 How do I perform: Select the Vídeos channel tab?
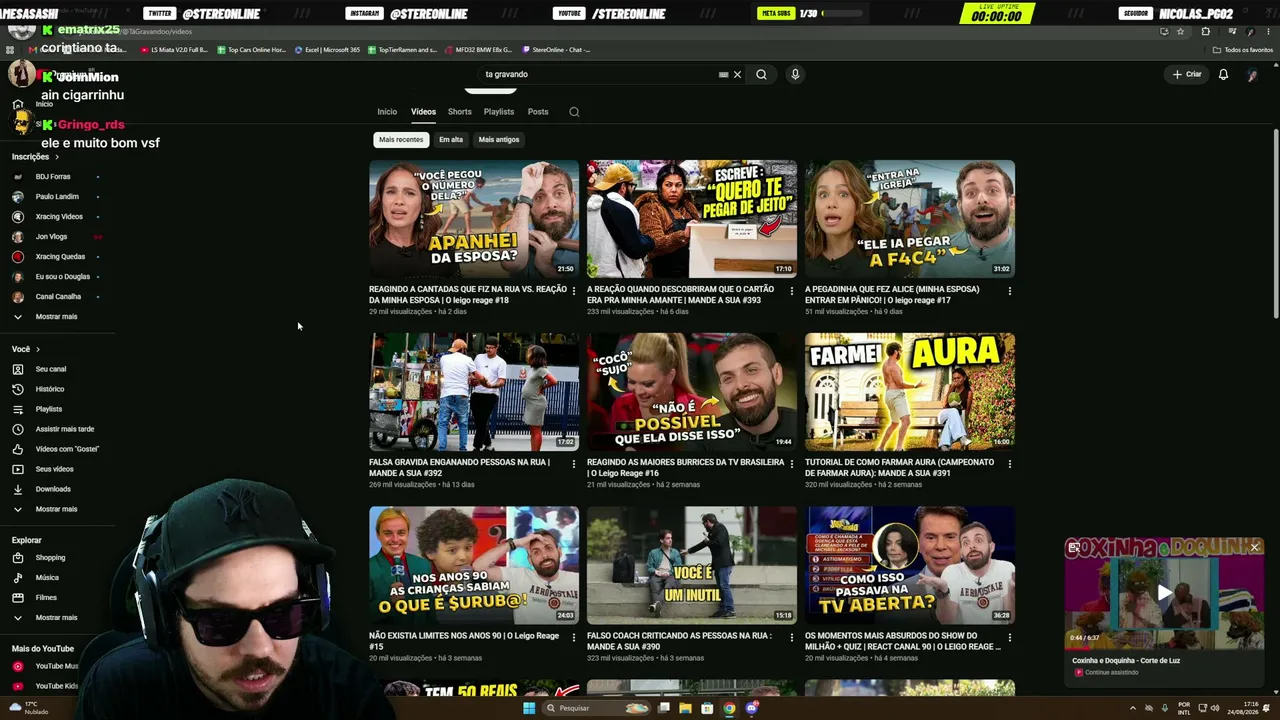click(423, 112)
